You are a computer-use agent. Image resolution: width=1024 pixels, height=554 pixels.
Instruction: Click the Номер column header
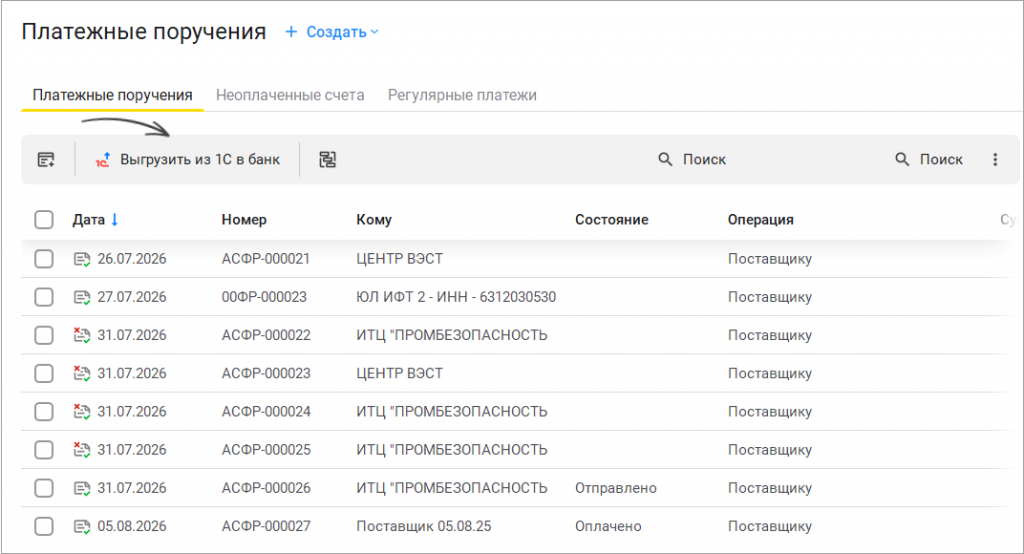point(244,220)
